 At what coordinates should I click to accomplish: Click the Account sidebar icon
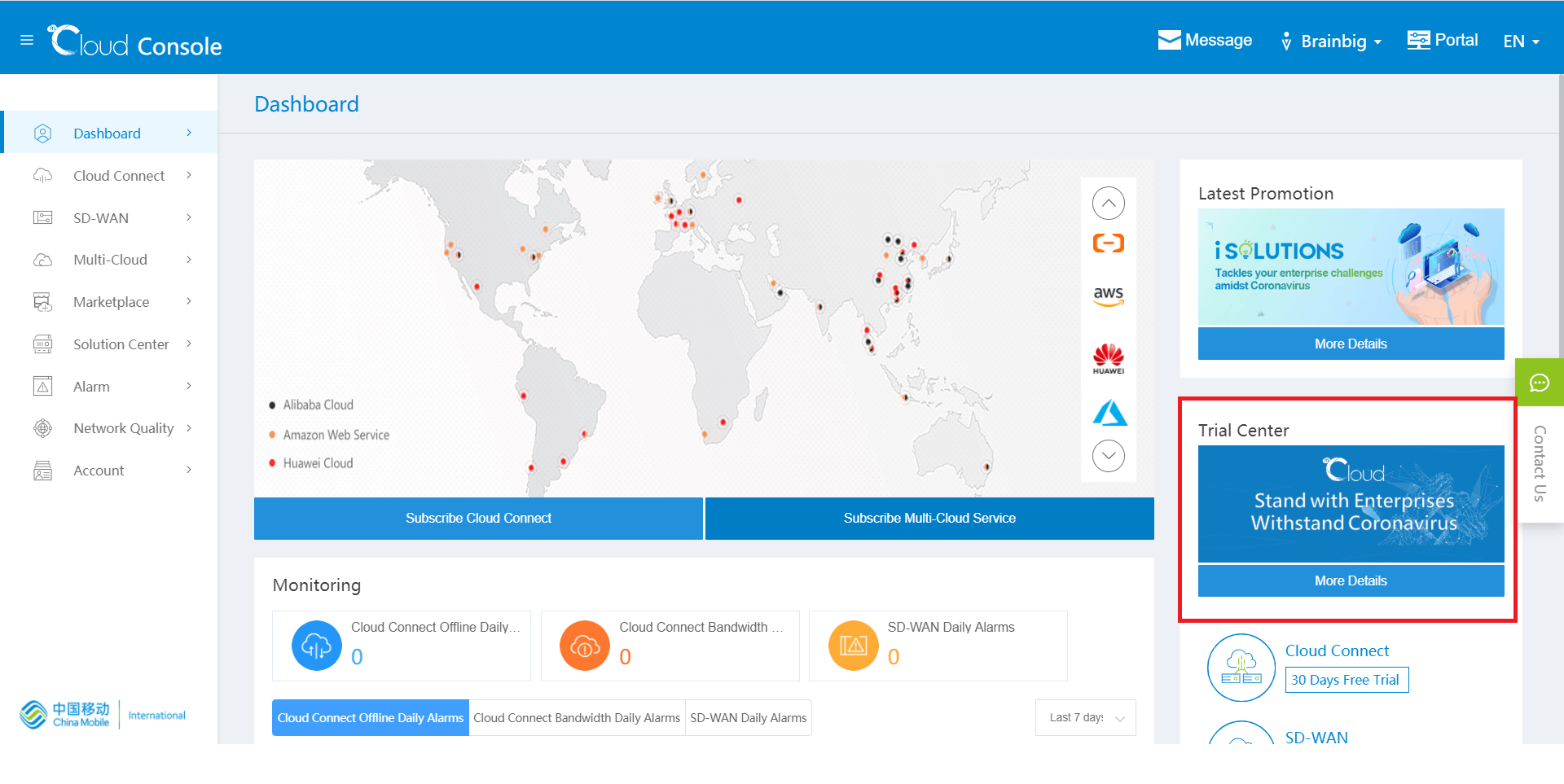42,471
